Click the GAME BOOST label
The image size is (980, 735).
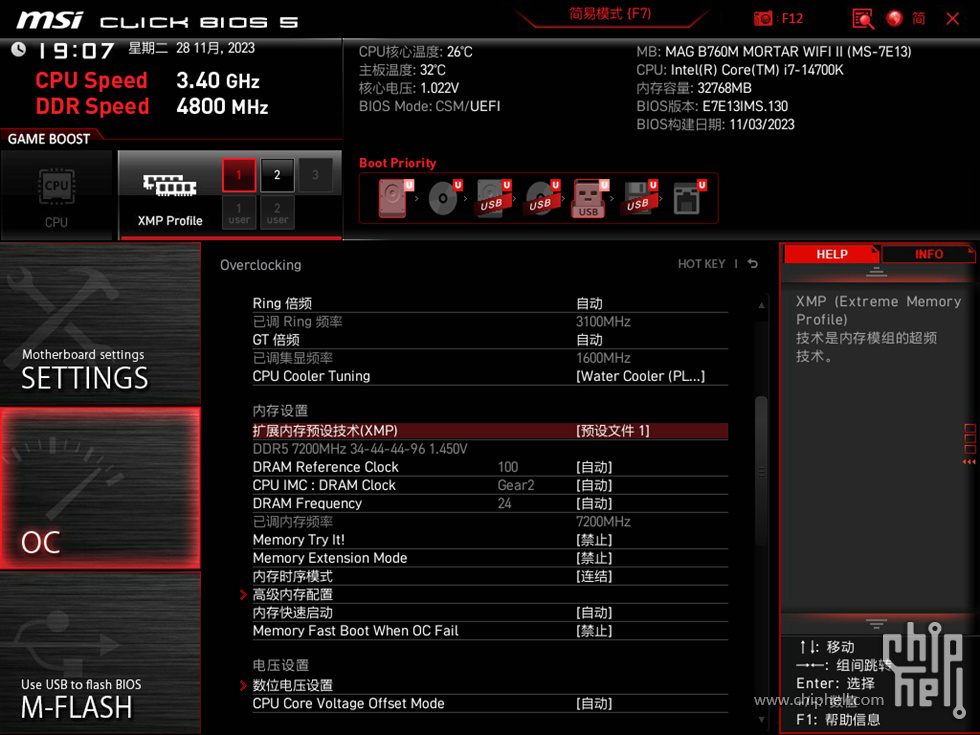tap(49, 139)
